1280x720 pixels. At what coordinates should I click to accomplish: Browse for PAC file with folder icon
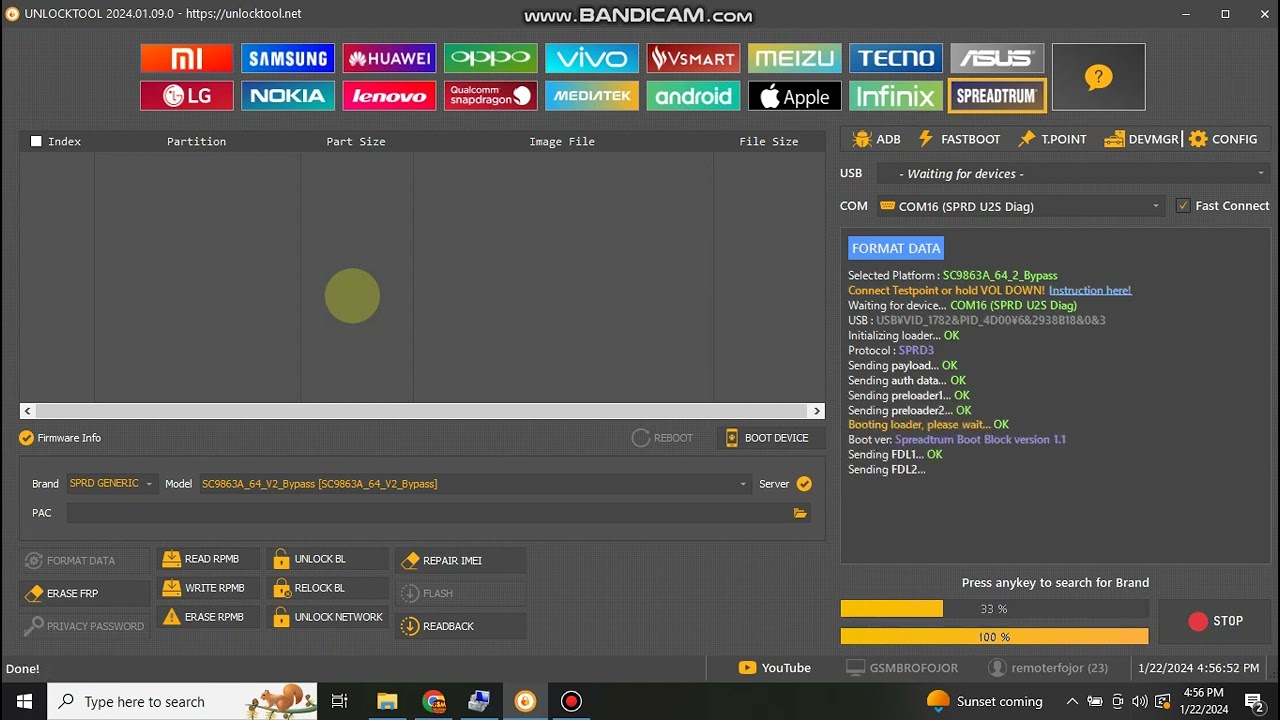[x=800, y=513]
